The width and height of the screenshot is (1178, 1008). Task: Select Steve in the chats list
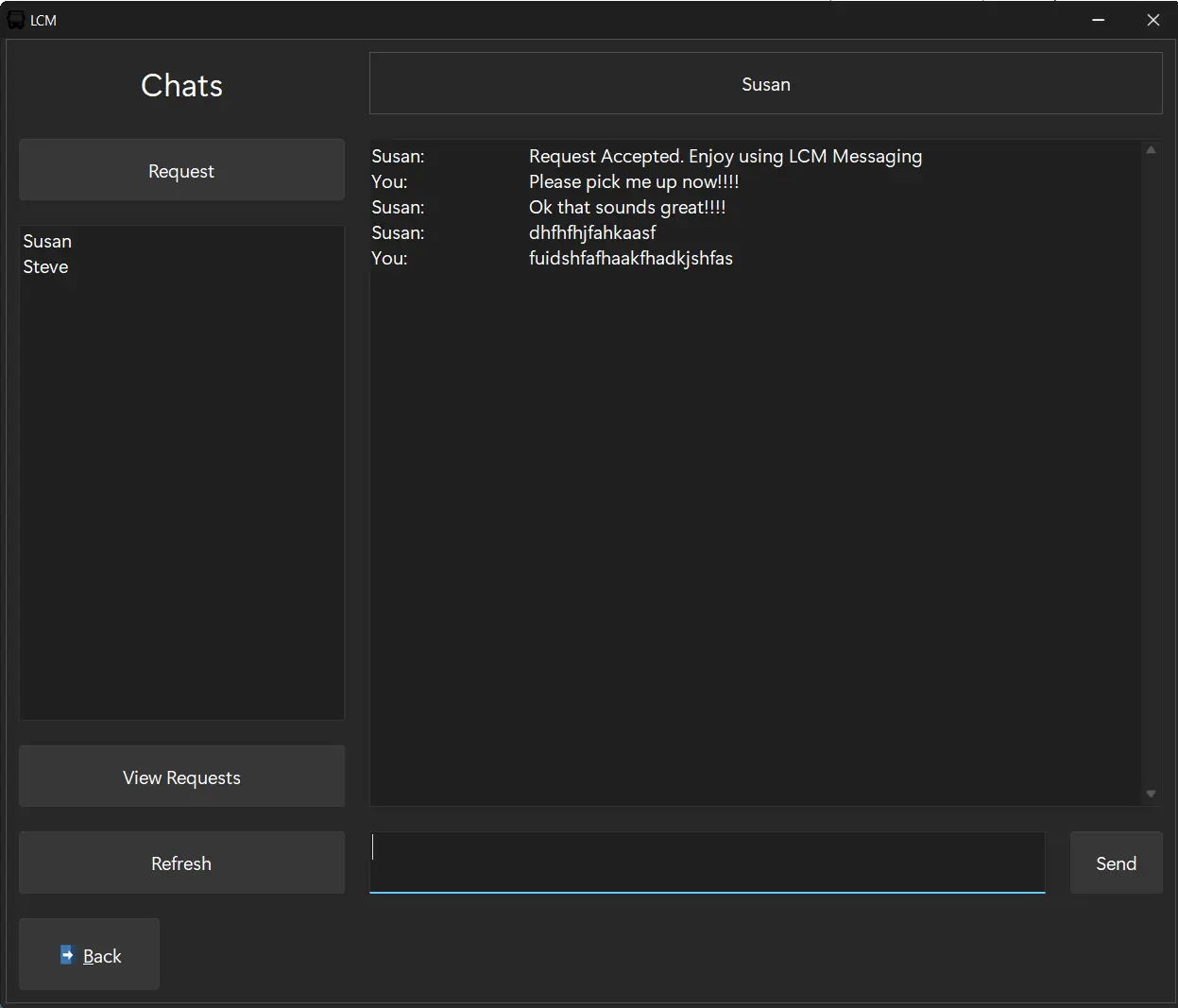click(45, 267)
